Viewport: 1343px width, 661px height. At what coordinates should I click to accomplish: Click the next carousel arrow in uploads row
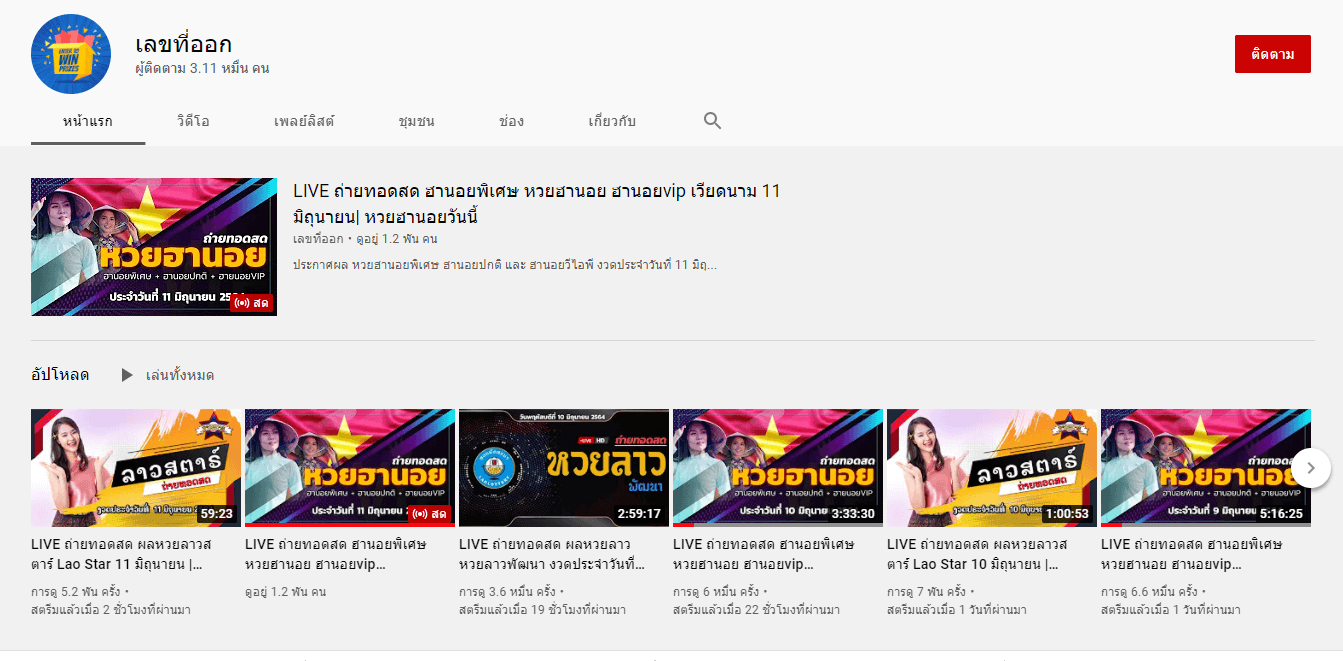pos(1311,467)
